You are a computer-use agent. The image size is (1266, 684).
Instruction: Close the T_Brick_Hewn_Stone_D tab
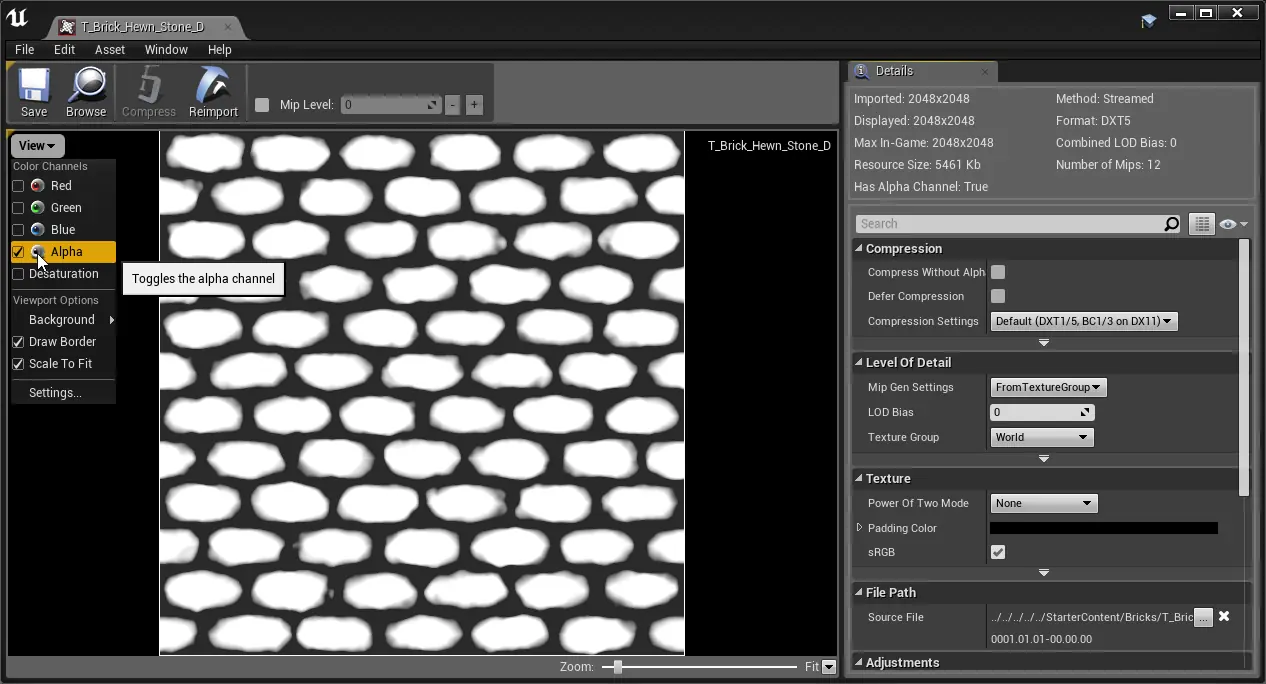pyautogui.click(x=228, y=27)
